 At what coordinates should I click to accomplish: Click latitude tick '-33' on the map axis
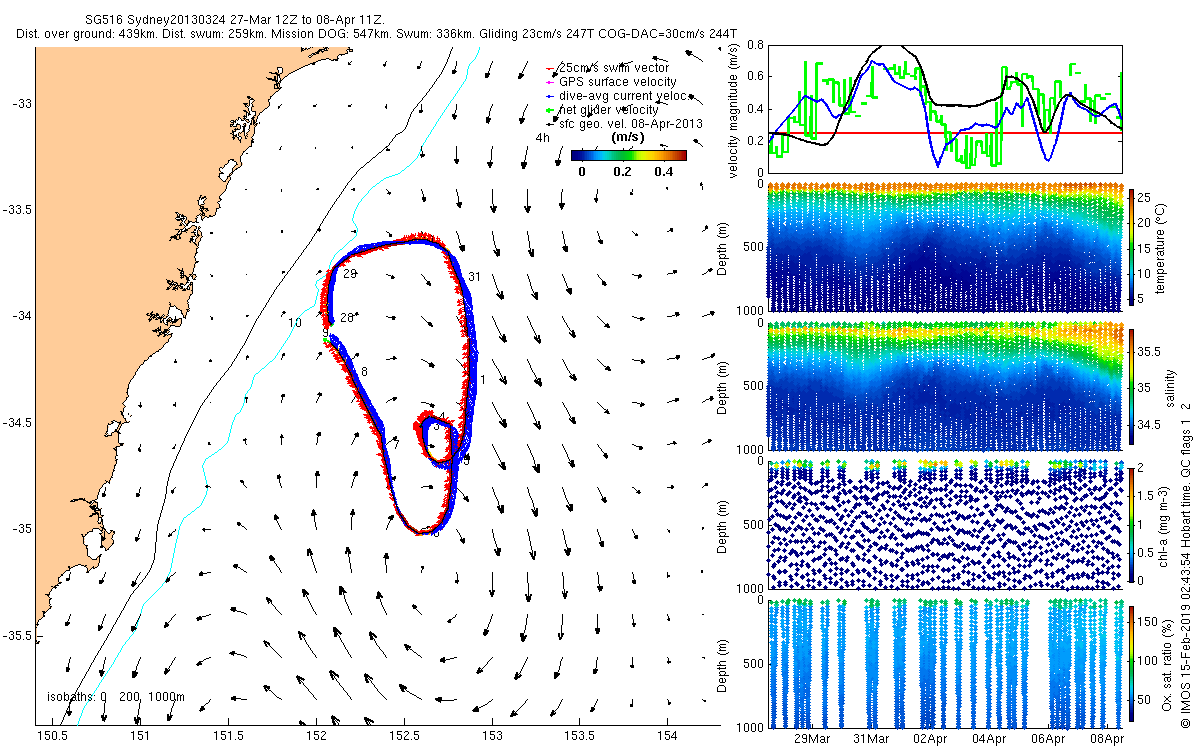20,103
